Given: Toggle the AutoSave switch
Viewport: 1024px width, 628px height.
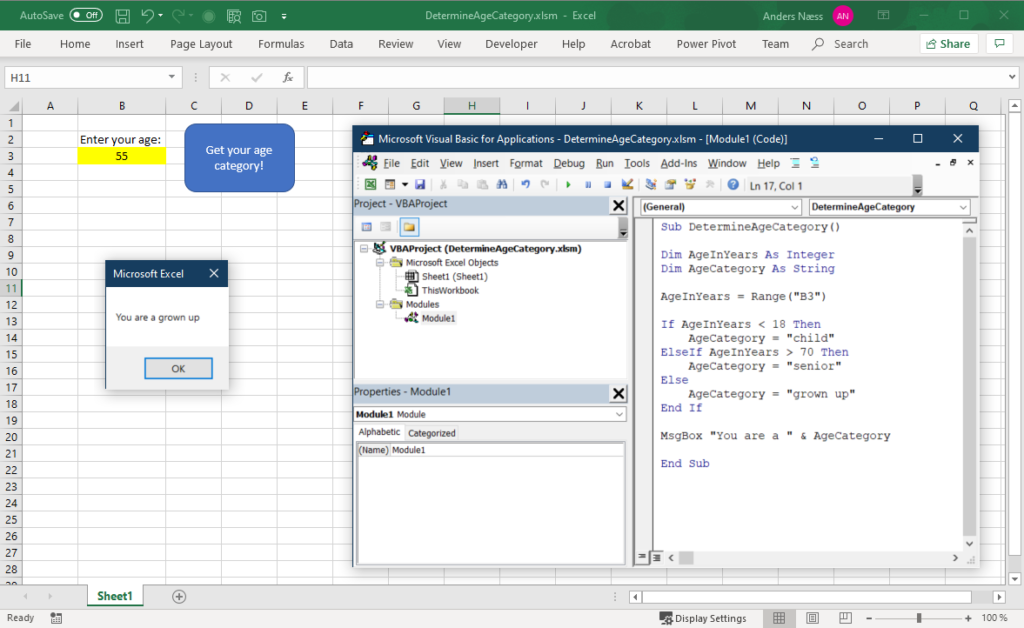Looking at the screenshot, I should coord(86,16).
